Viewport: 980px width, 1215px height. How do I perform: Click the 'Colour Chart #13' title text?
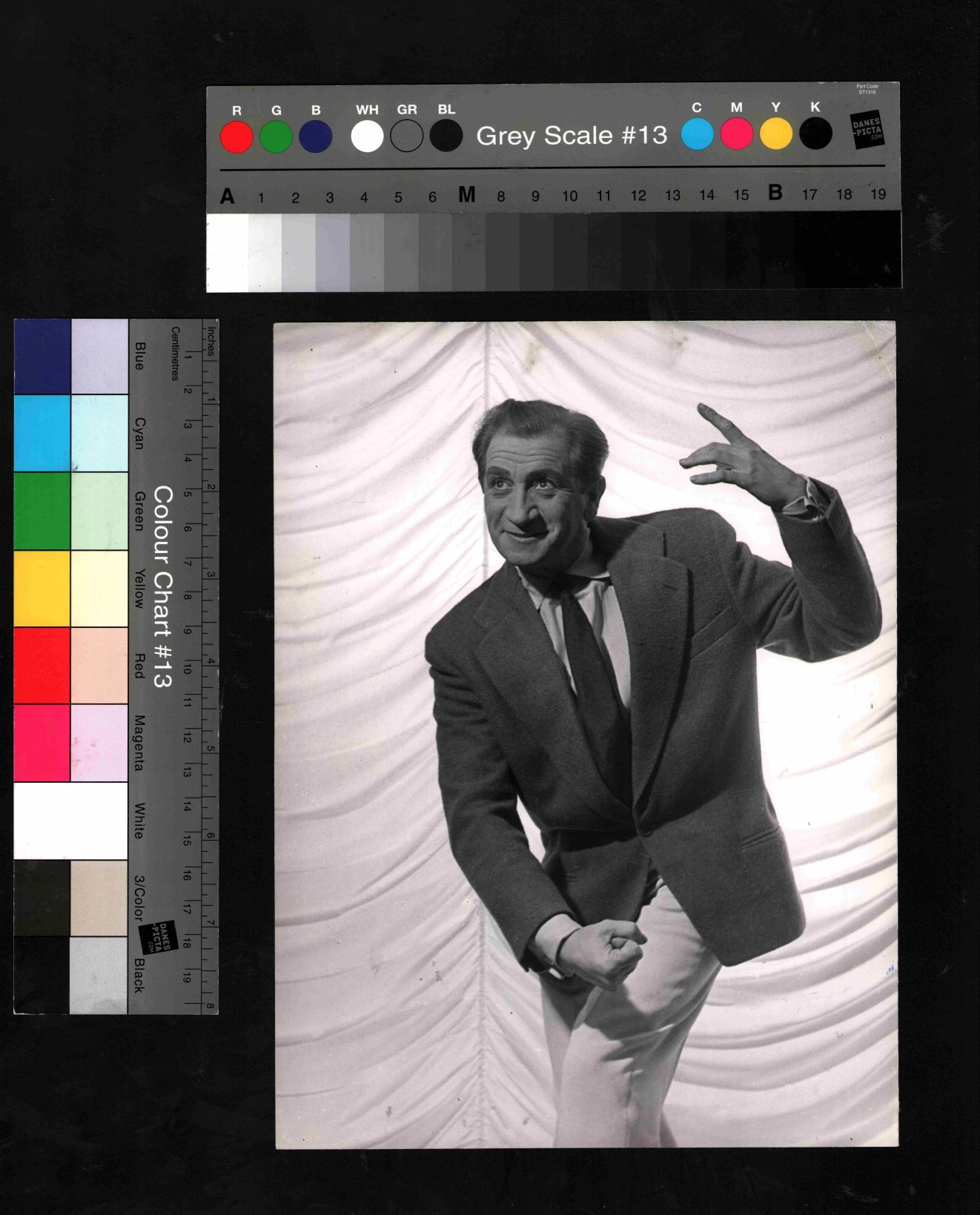click(162, 586)
